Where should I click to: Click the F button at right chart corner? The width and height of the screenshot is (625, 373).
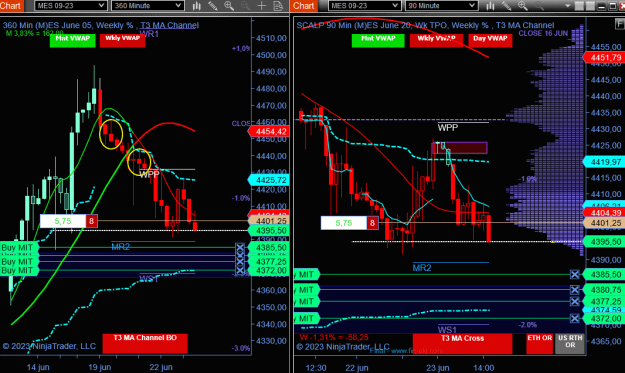point(620,24)
